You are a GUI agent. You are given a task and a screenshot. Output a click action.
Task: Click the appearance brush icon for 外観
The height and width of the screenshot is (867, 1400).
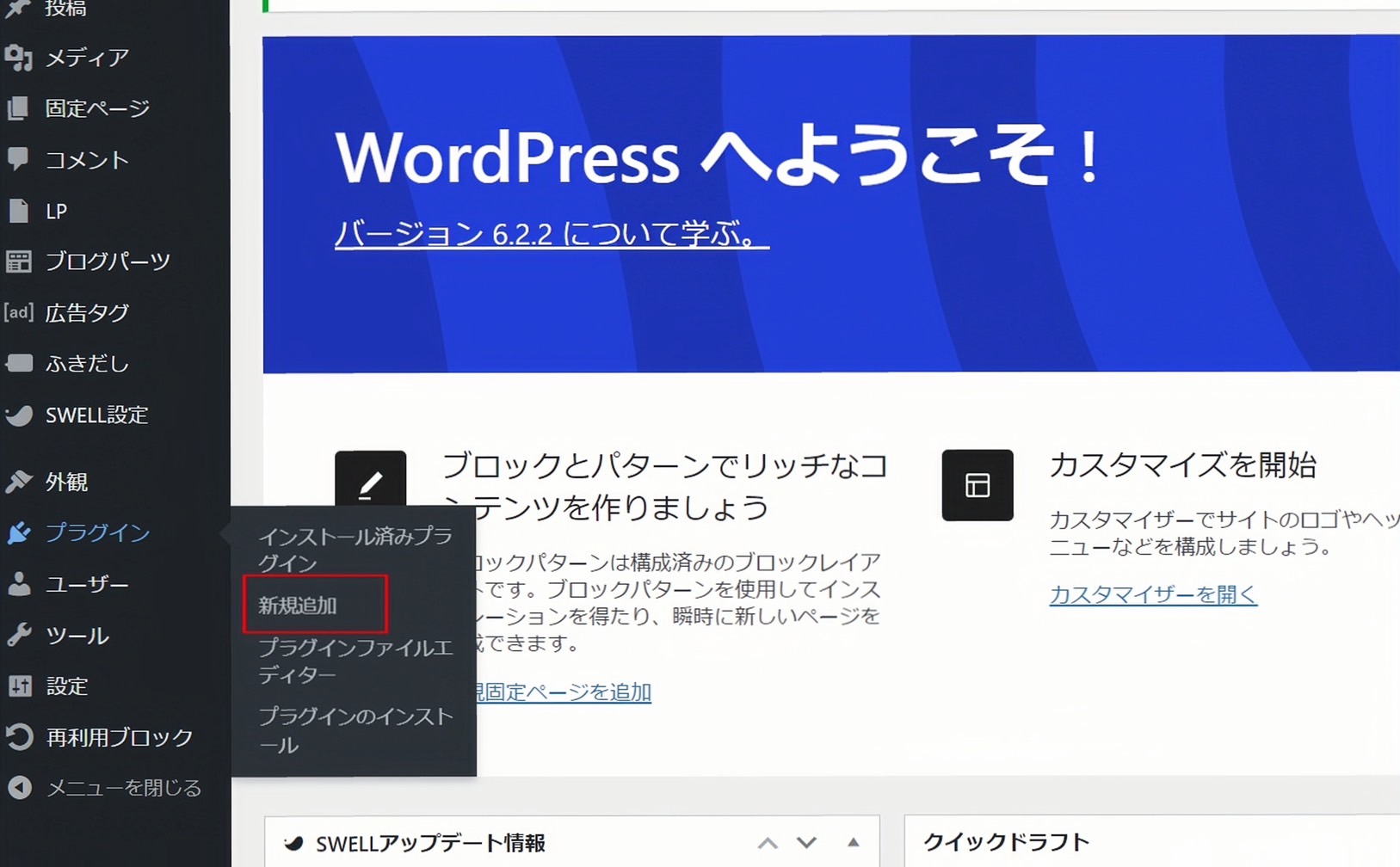(19, 482)
